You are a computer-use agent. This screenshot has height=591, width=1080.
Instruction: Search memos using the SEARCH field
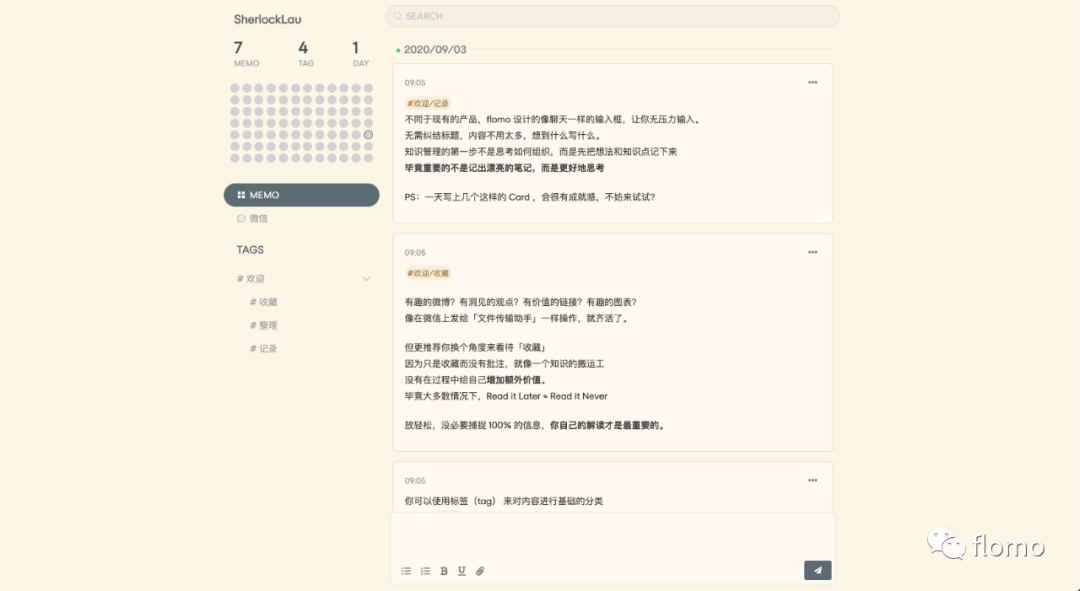(x=613, y=16)
